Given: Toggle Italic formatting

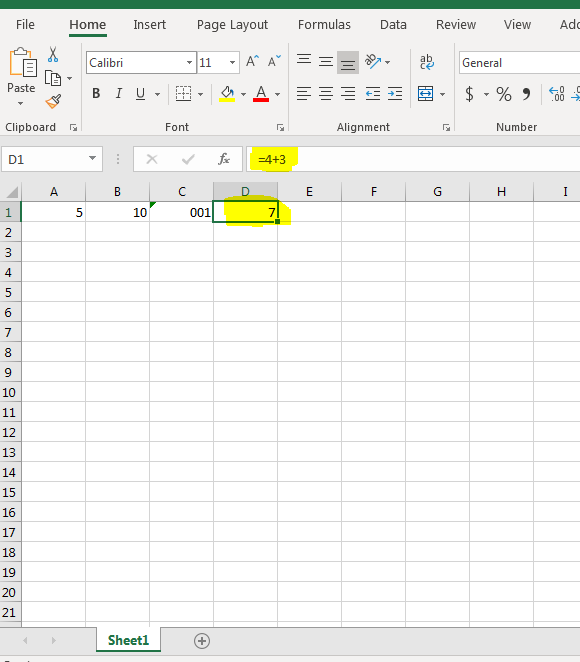Looking at the screenshot, I should (x=119, y=93).
